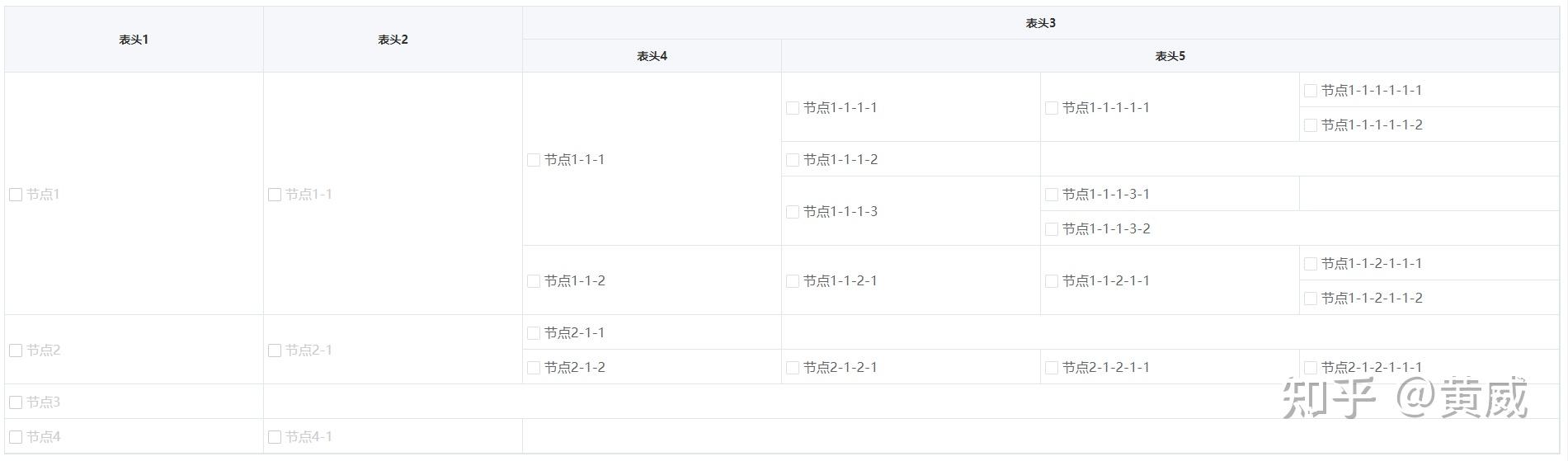Check 节点1-1-1-1-1 checkbox
Screen dimensions: 1568x461
pyautogui.click(x=1052, y=108)
